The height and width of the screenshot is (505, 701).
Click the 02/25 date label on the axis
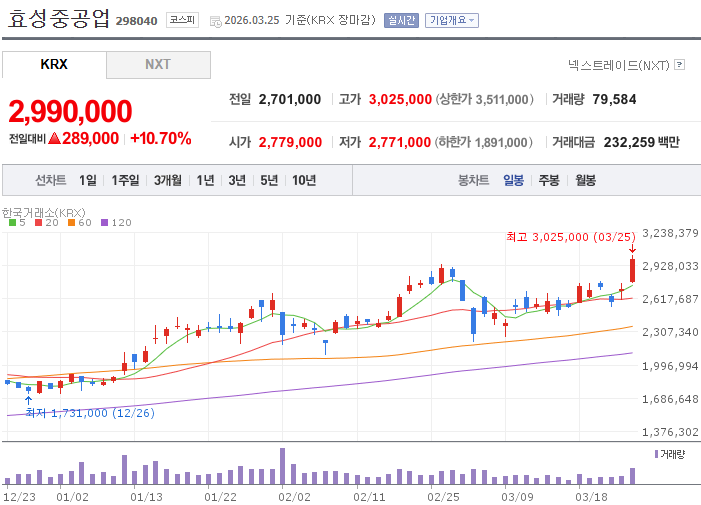[443, 497]
